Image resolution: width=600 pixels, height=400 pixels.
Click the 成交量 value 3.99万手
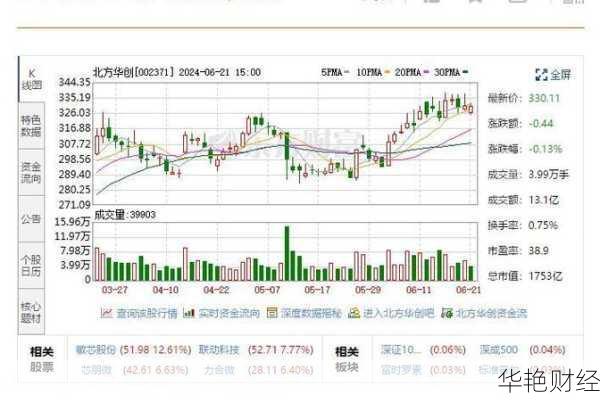(549, 175)
